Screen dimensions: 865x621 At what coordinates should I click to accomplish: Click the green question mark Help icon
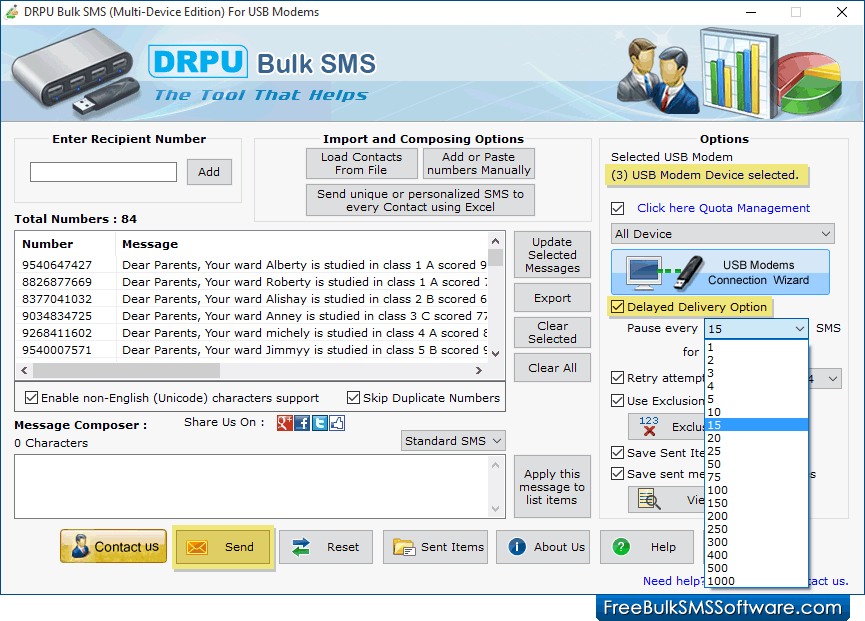[x=621, y=547]
